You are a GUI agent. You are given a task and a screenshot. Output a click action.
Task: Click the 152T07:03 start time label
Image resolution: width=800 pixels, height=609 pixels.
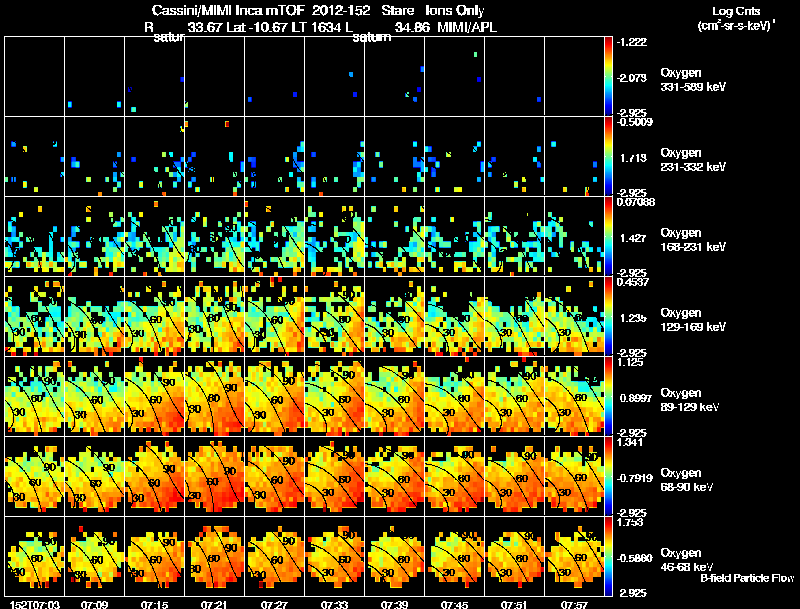pyautogui.click(x=35, y=604)
